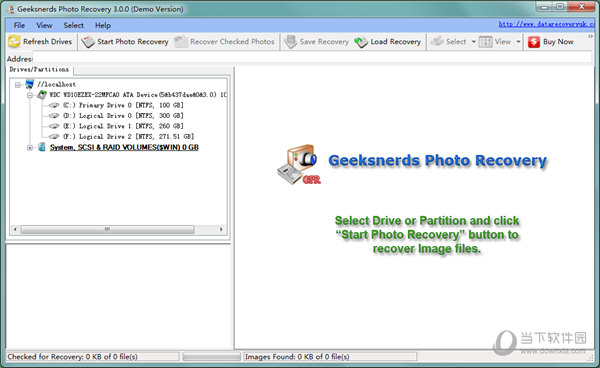Click the Geeksnerds Photo Recovery logo image

(x=298, y=164)
